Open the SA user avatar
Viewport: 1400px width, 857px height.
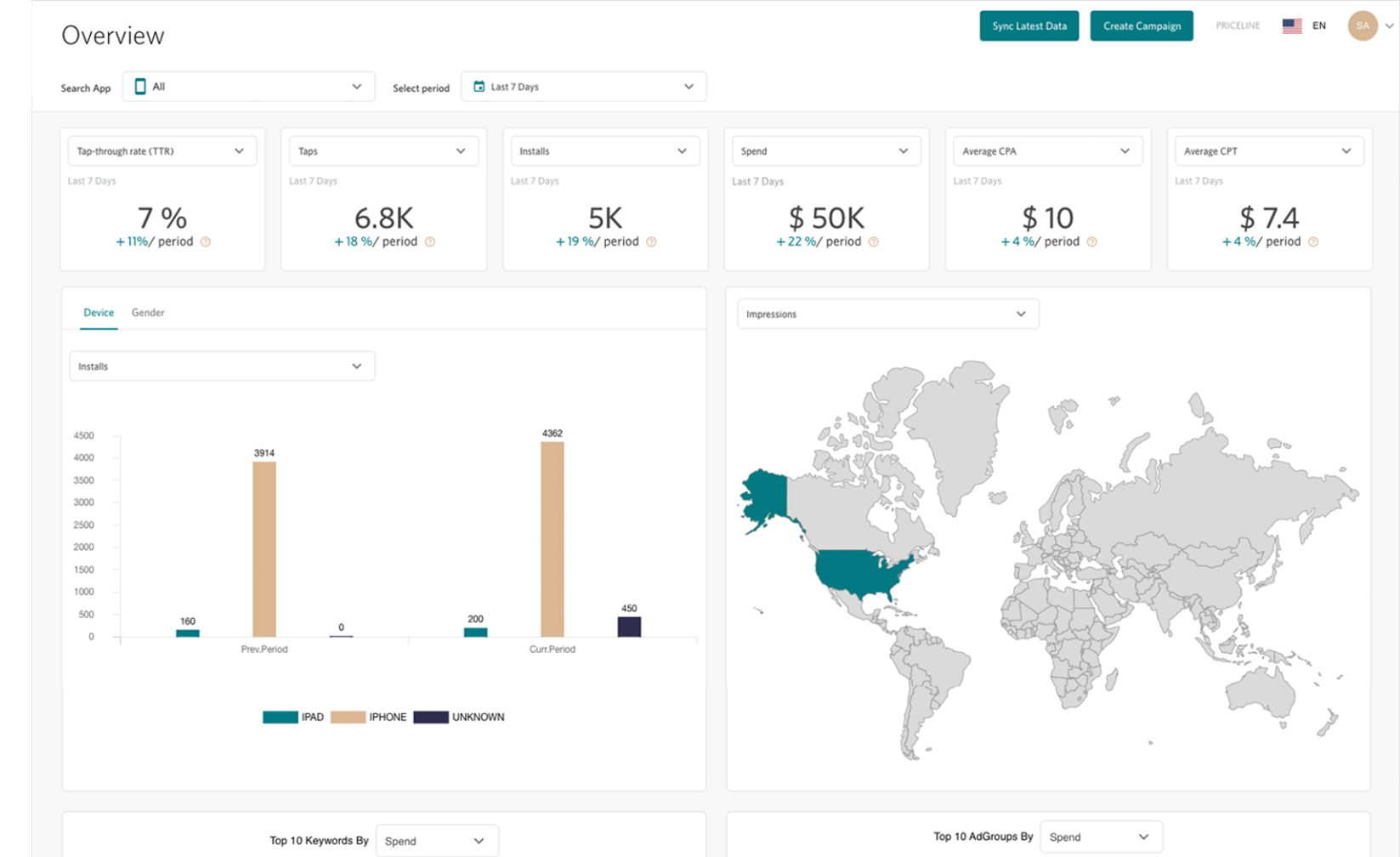(1363, 26)
